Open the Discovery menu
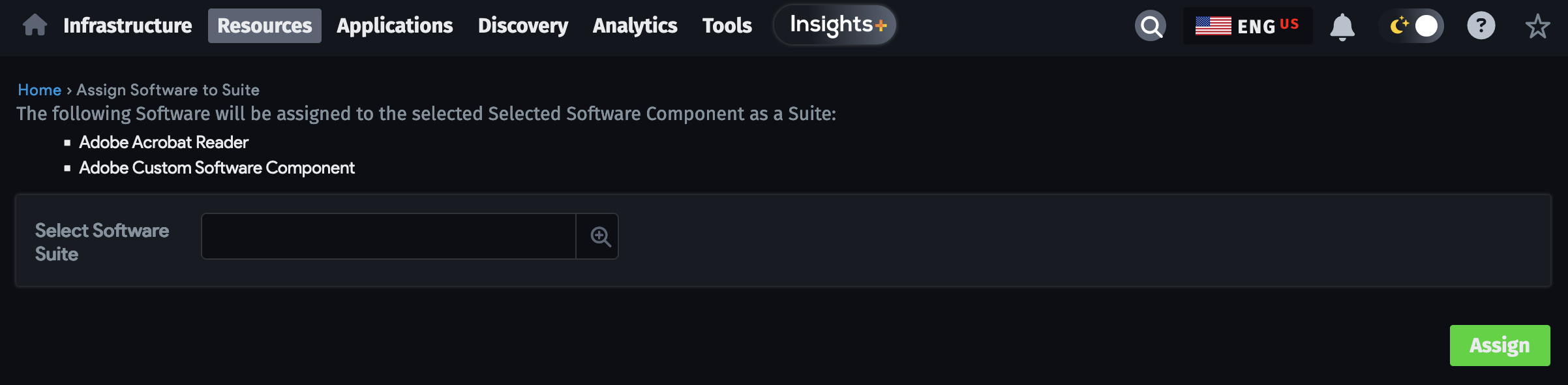 click(523, 26)
